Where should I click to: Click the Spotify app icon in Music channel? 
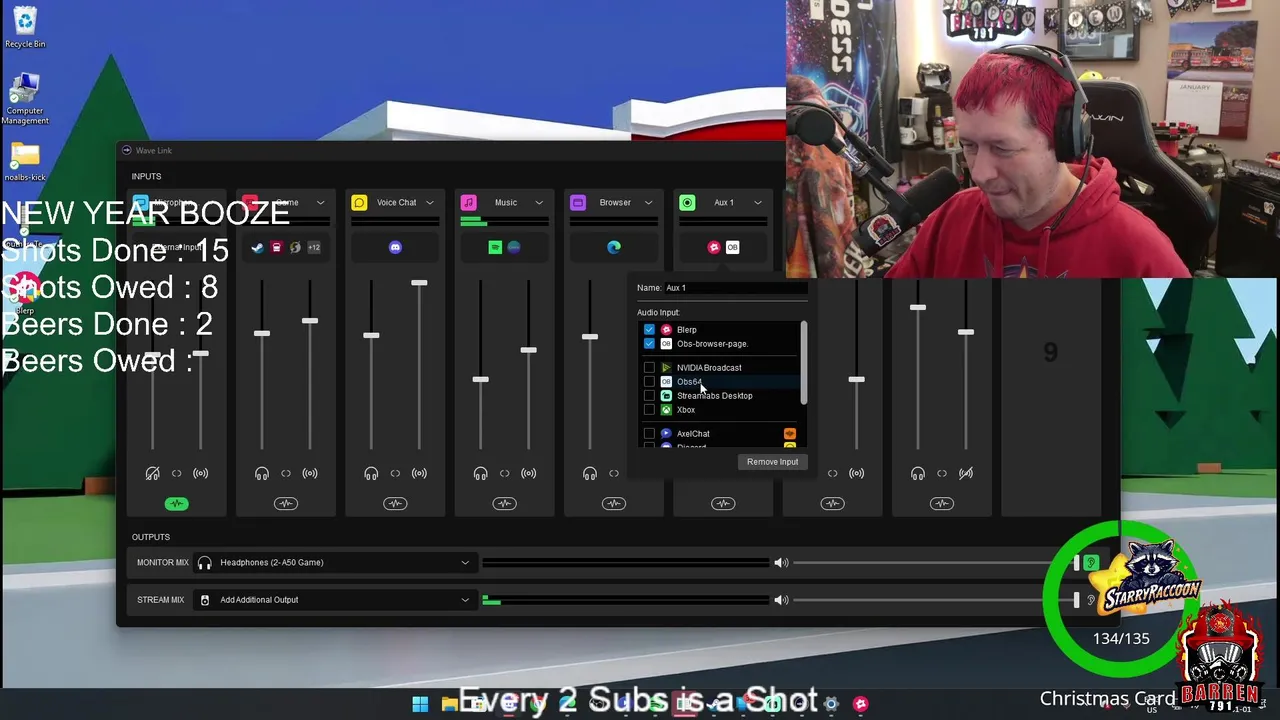(495, 247)
